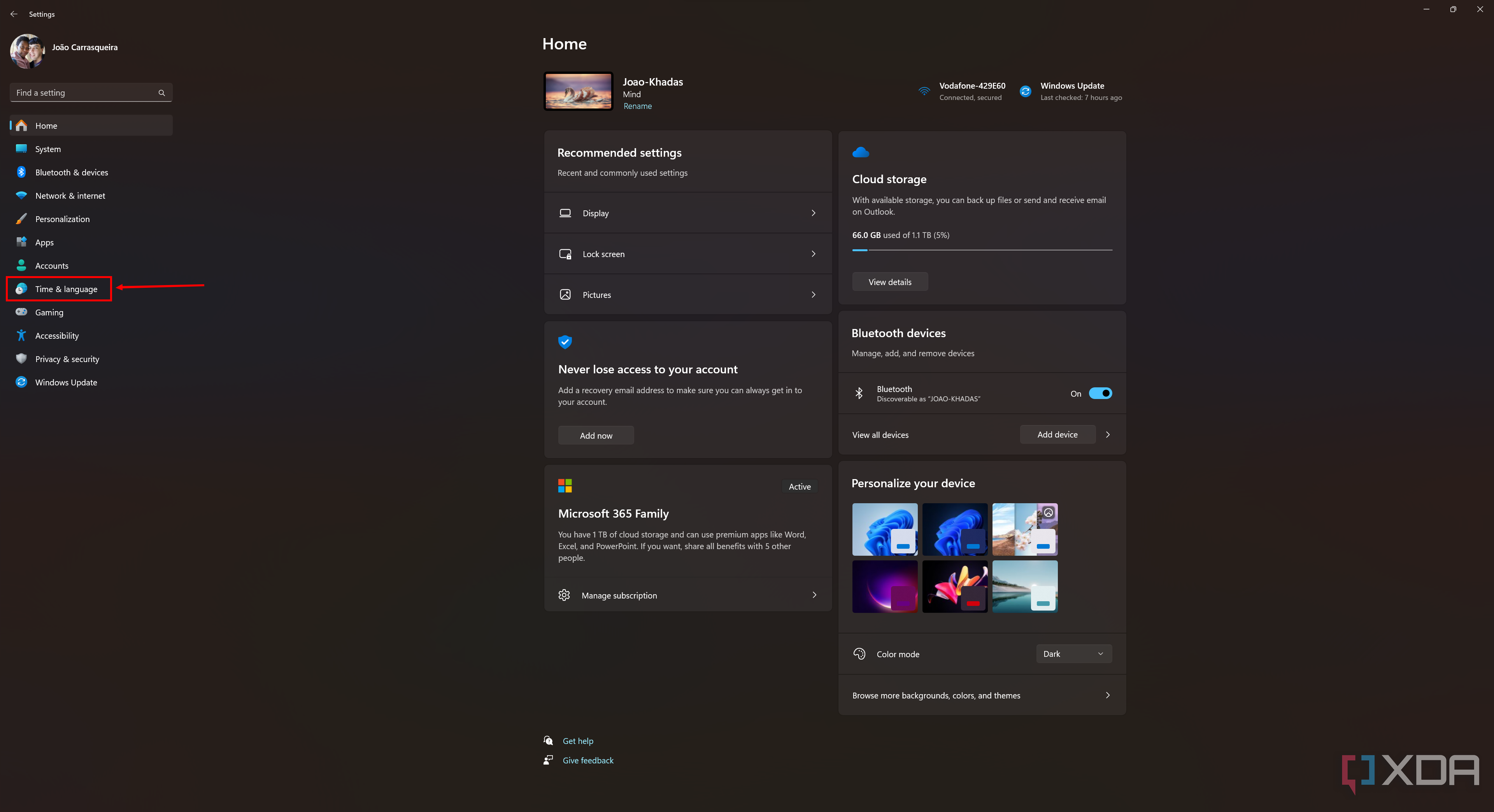Click the Add device button
This screenshot has width=1494, height=812.
click(1057, 435)
